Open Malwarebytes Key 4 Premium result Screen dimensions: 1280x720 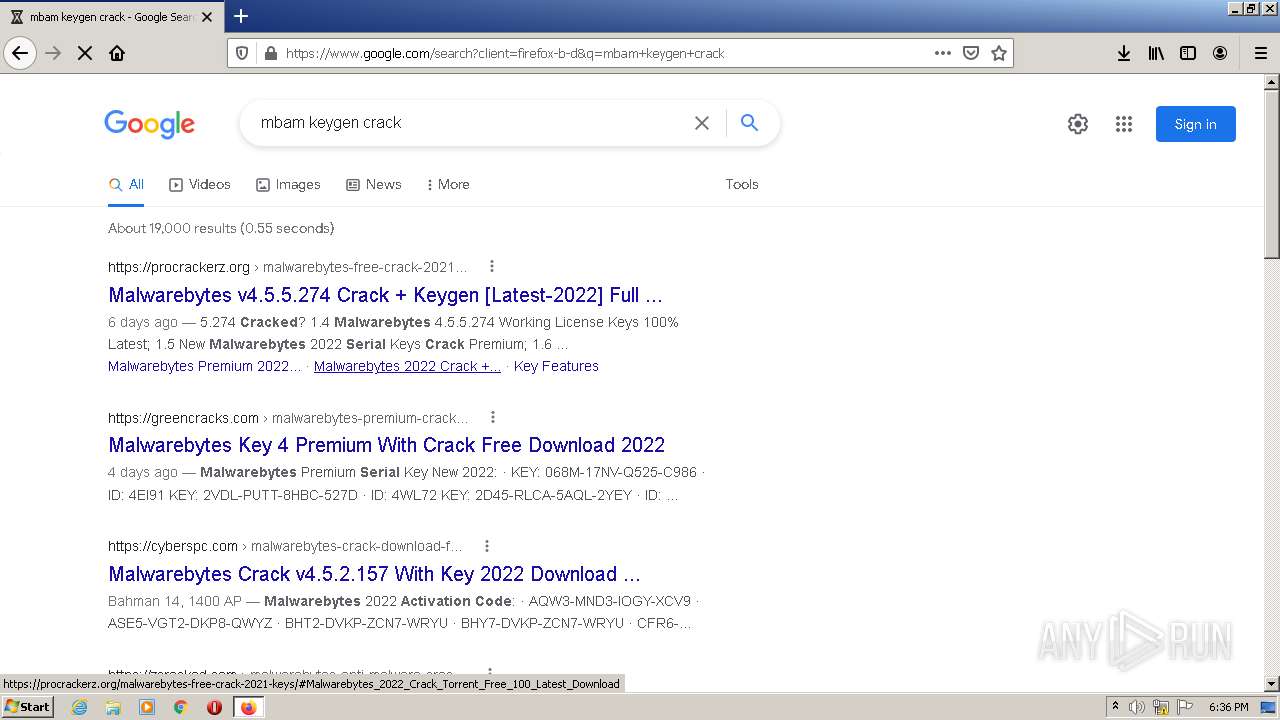pos(386,445)
